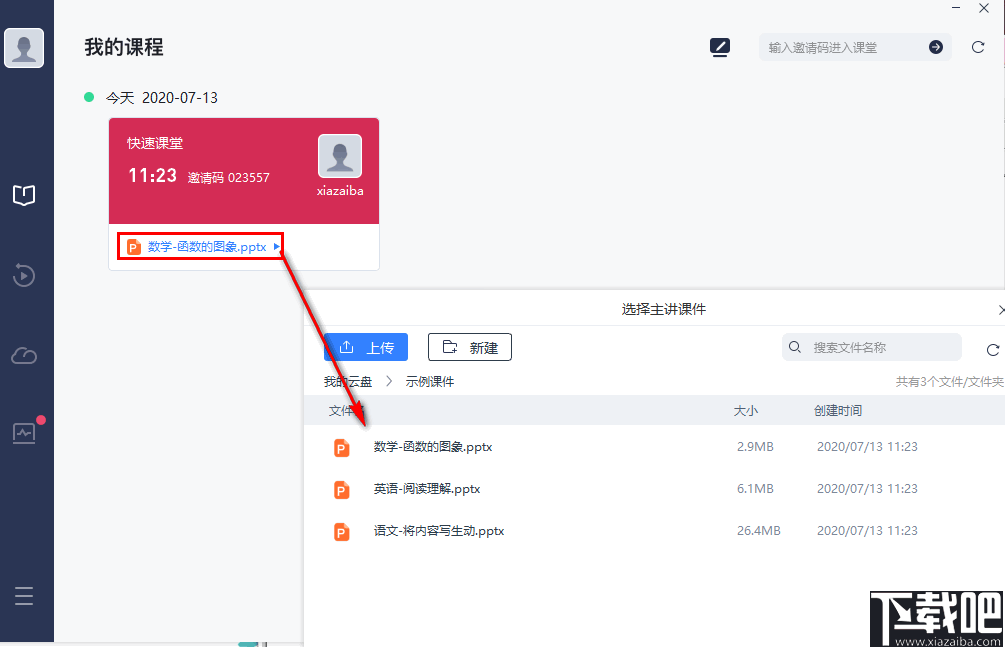Screen dimensions: 1005x647
Task: Select the courses book icon in sidebar
Action: point(24,195)
